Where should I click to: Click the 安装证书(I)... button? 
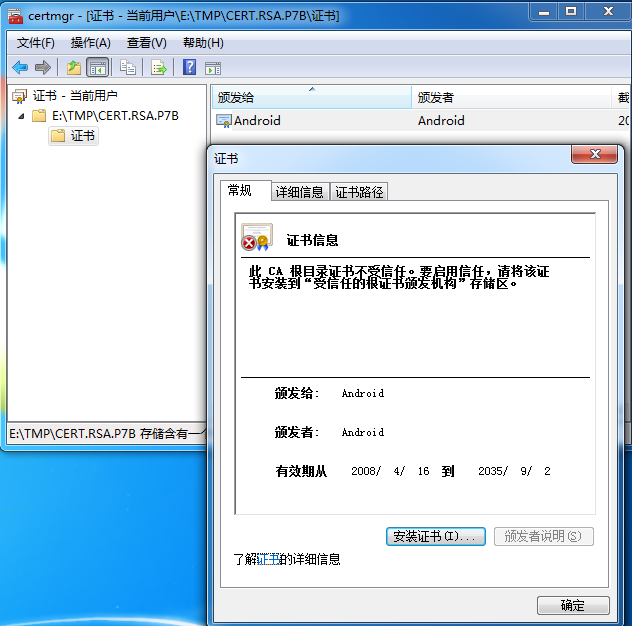[435, 536]
